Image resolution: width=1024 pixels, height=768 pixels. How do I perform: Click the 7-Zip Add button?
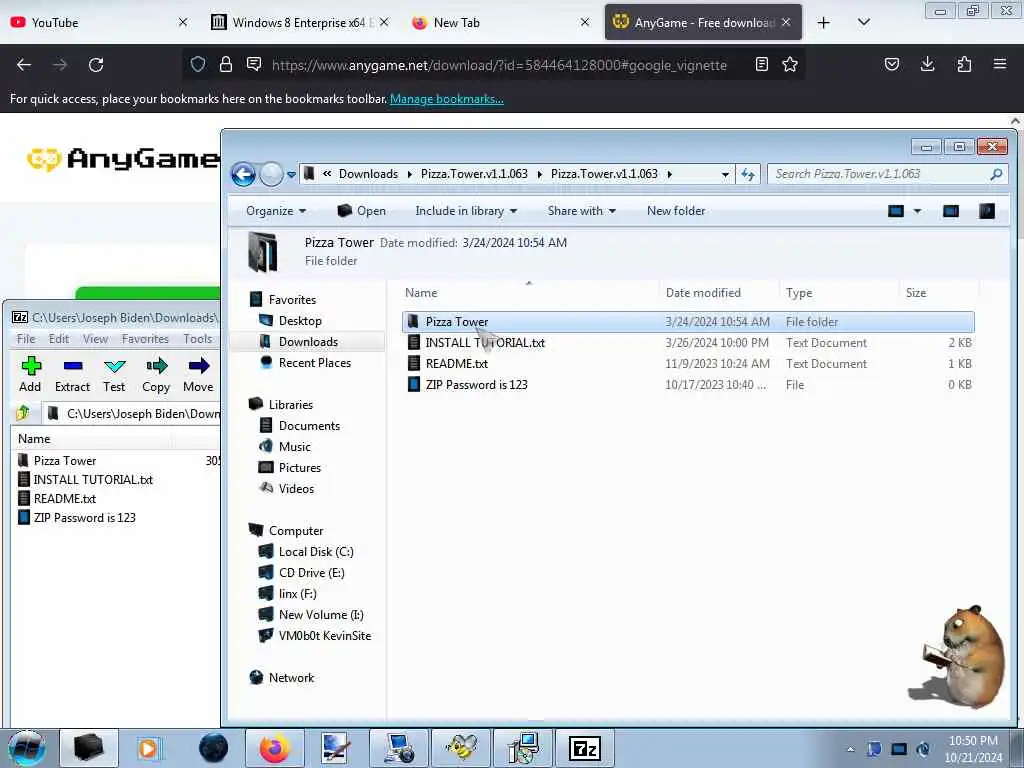[x=30, y=374]
